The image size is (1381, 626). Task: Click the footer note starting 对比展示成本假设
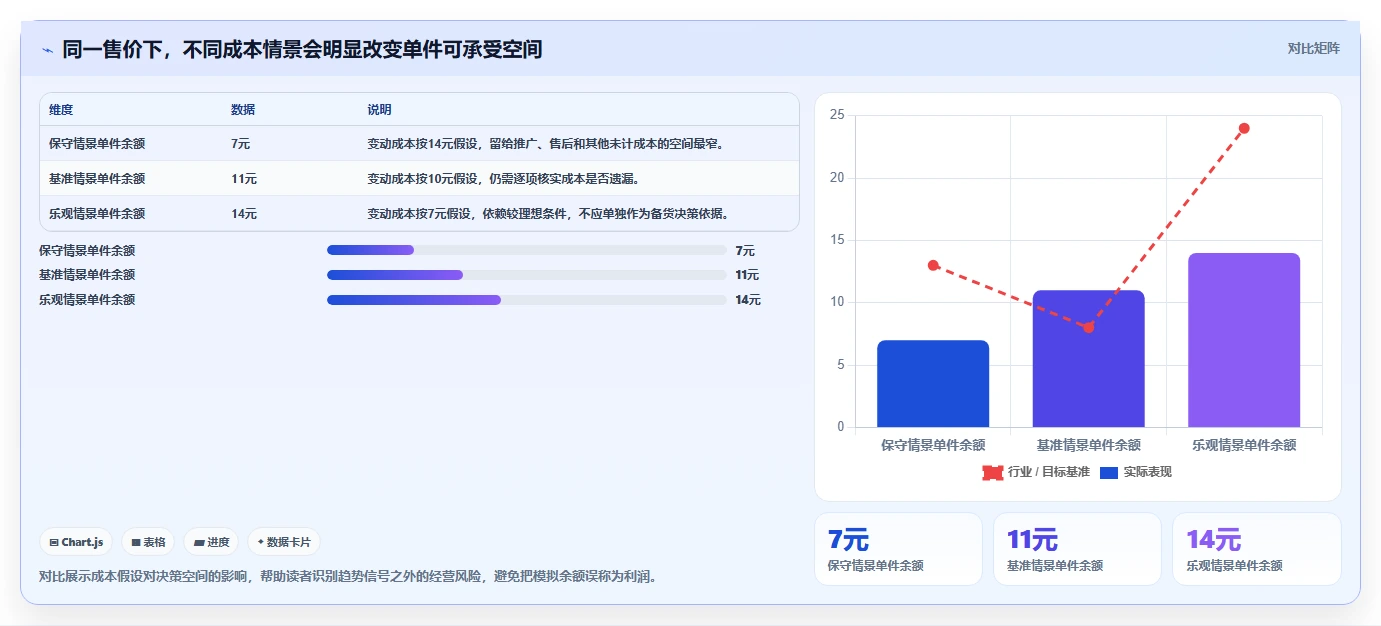[x=348, y=577]
